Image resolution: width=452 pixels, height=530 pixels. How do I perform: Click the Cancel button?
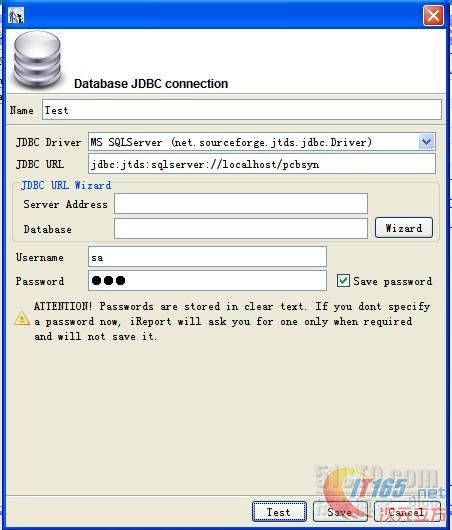[407, 512]
